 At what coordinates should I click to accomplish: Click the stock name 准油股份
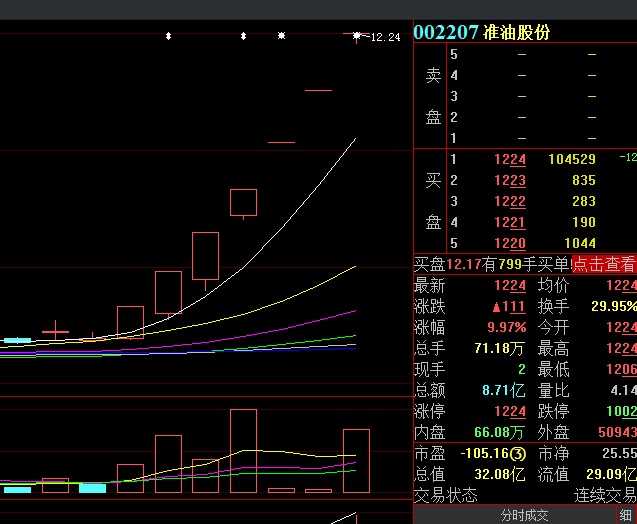516,32
